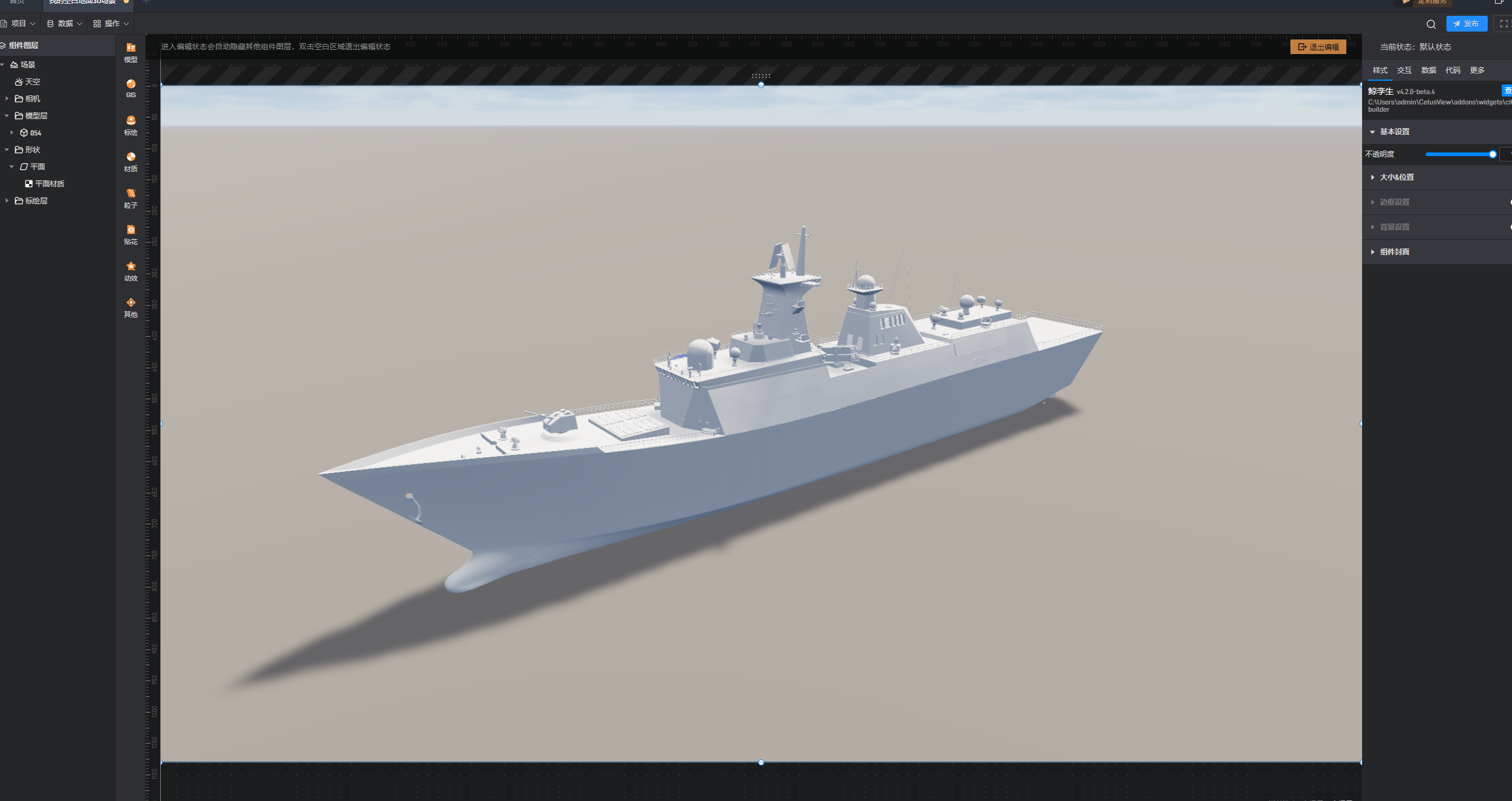Open the 材质 material icon
The image size is (1512, 801).
[x=131, y=161]
